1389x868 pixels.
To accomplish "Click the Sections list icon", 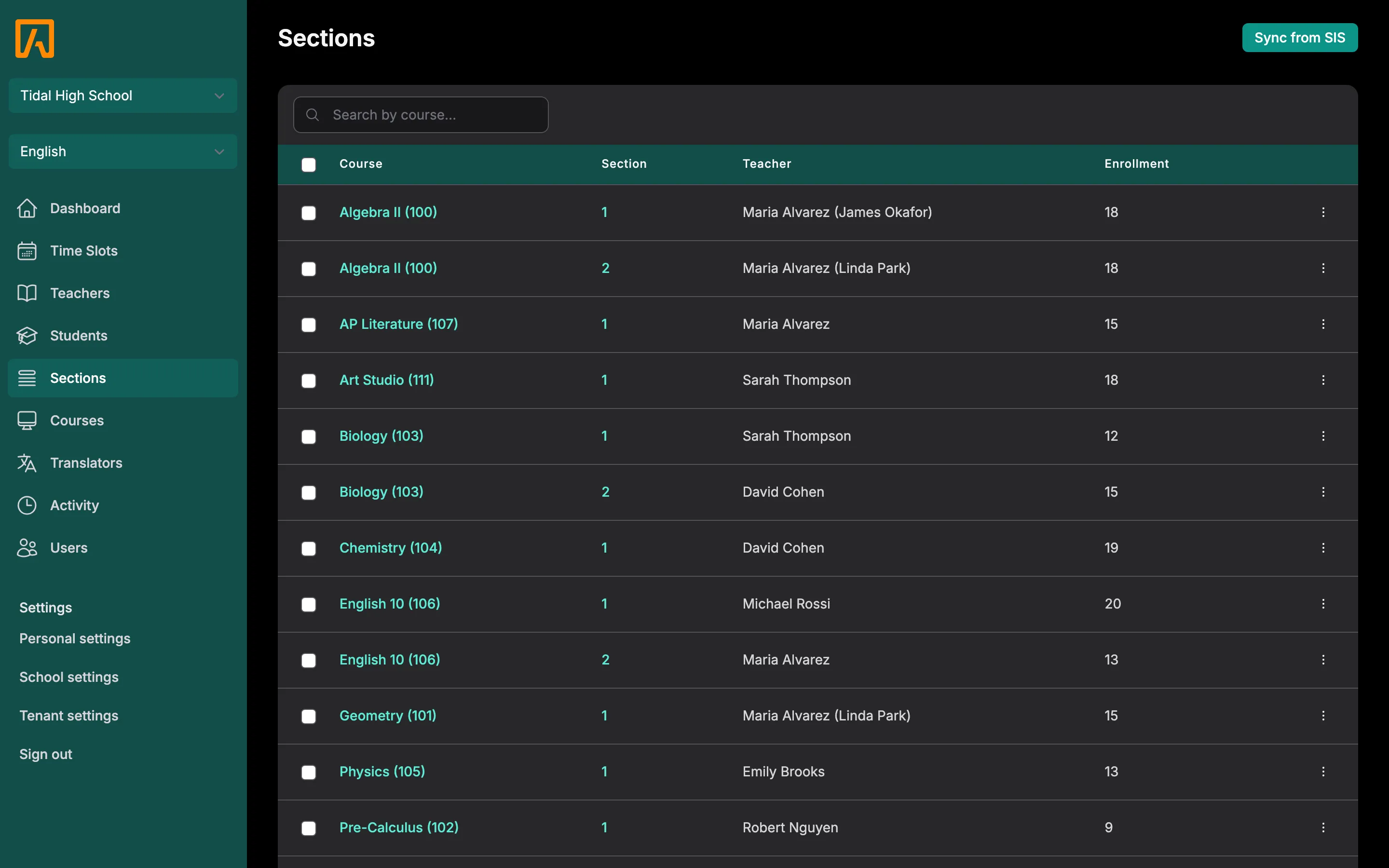I will click(27, 379).
